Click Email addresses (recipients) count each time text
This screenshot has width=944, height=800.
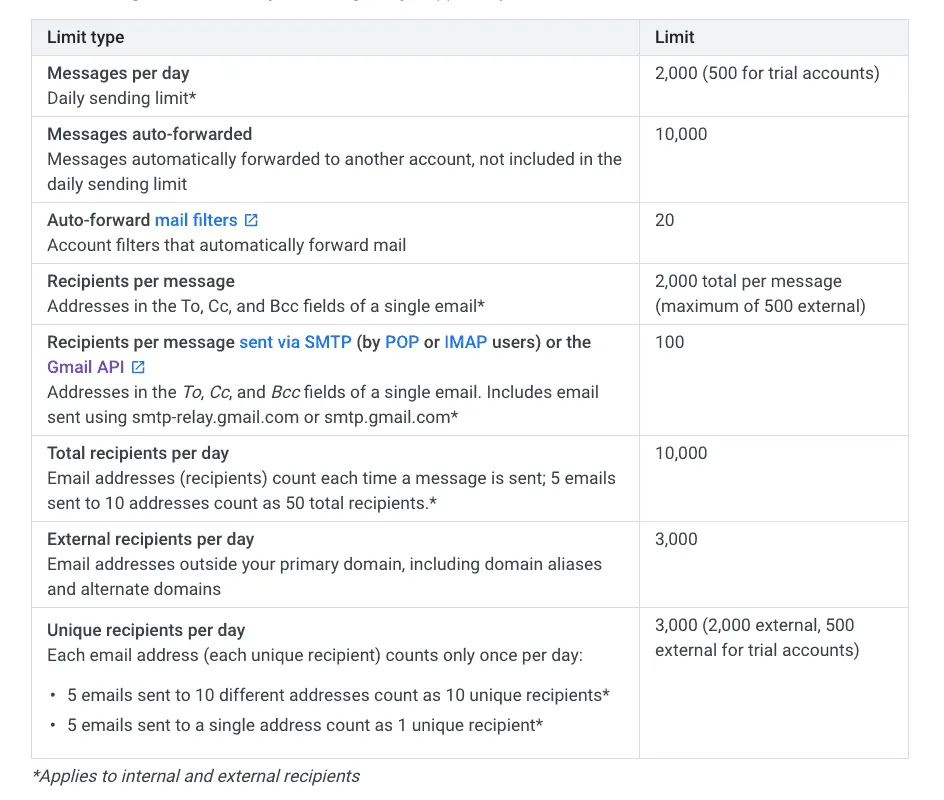(331, 491)
